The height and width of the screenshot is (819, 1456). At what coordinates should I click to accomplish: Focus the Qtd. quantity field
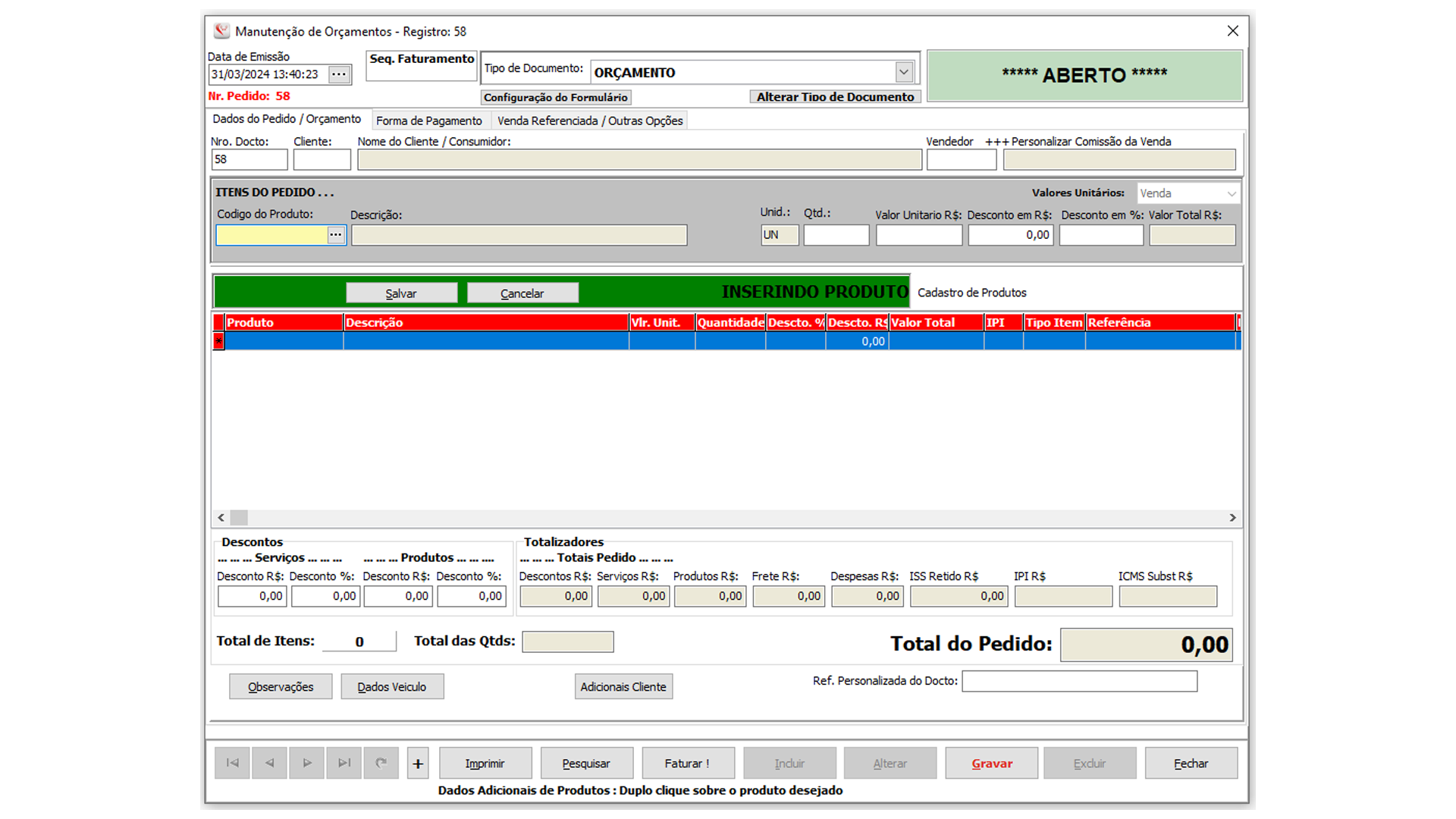(x=836, y=235)
